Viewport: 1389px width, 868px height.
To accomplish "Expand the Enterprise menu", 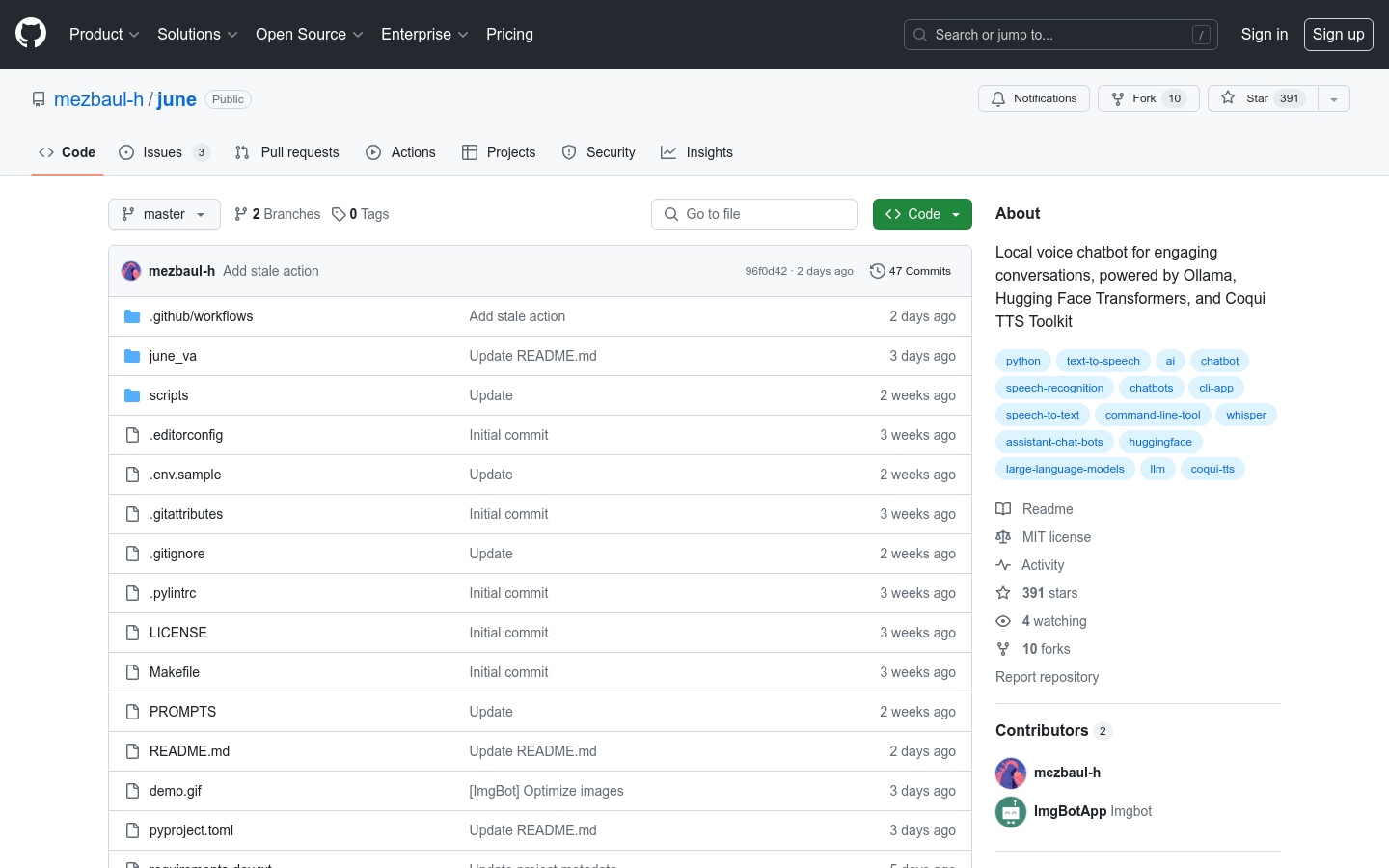I will [424, 34].
